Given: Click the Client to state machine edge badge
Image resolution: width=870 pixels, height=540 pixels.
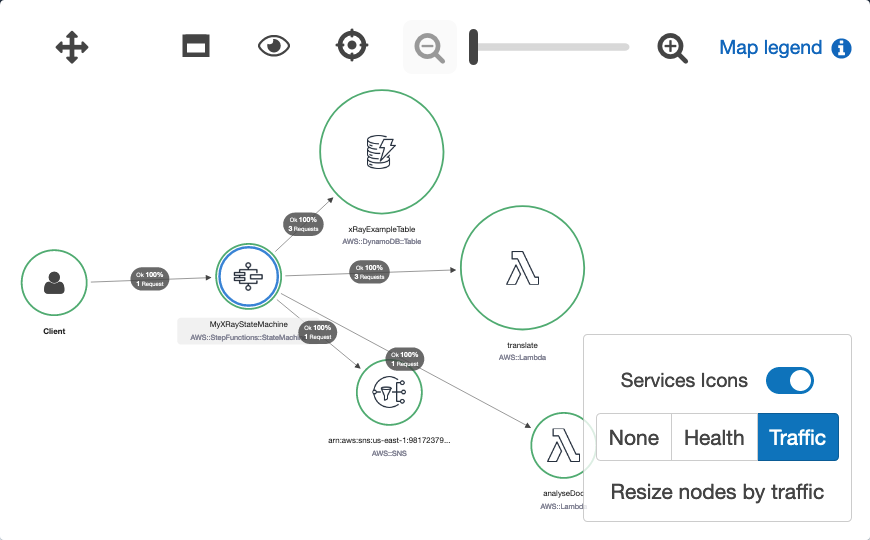Looking at the screenshot, I should (150, 279).
